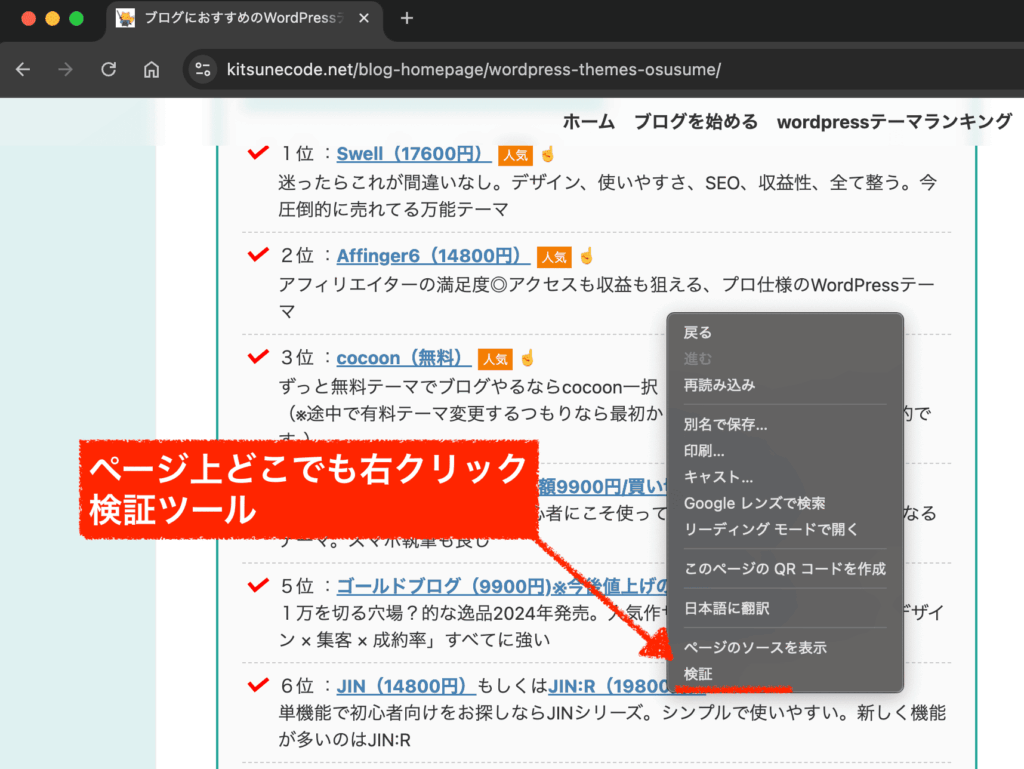Open site info icon in address bar
Image resolution: width=1024 pixels, height=769 pixels.
[203, 69]
